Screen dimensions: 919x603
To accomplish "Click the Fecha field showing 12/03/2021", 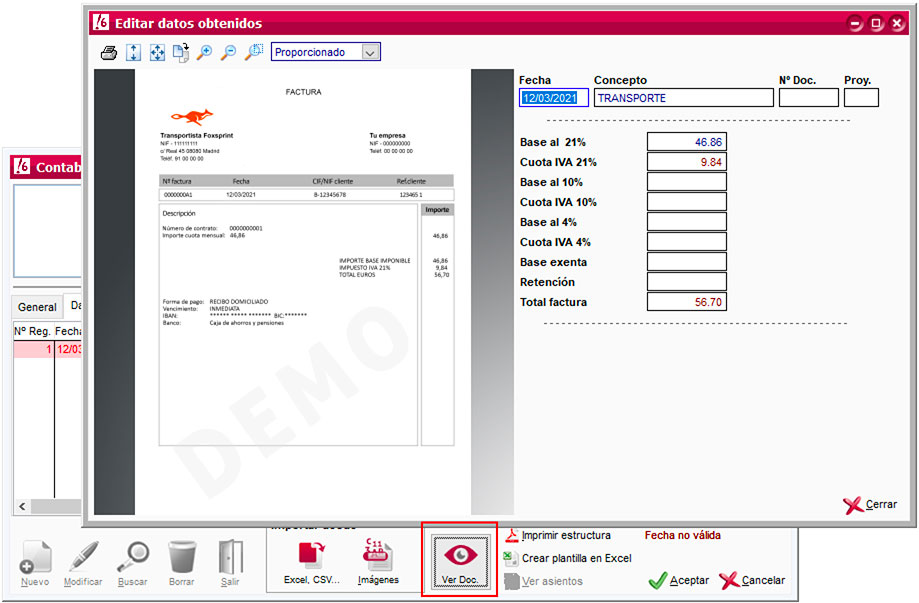I will pos(553,98).
